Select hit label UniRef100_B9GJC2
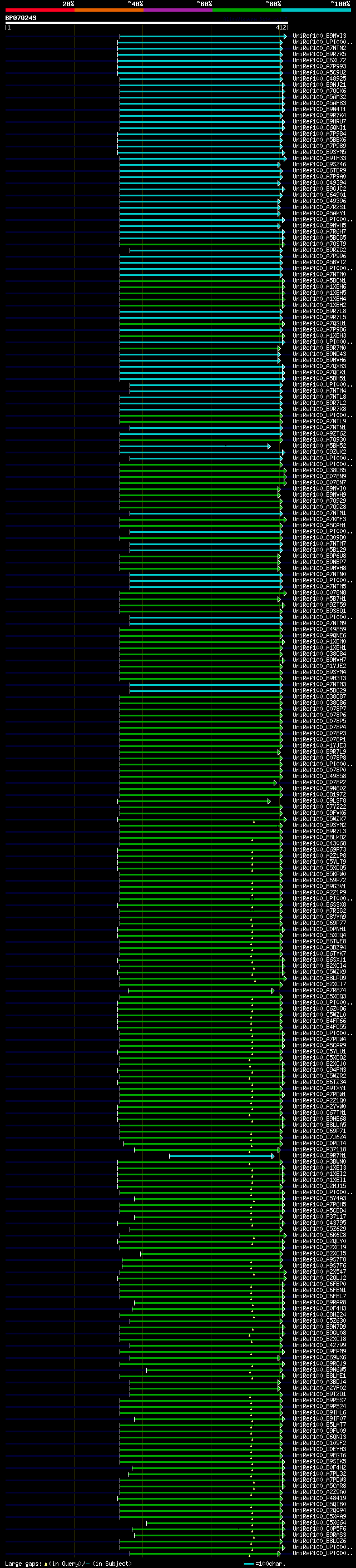 tap(319, 189)
